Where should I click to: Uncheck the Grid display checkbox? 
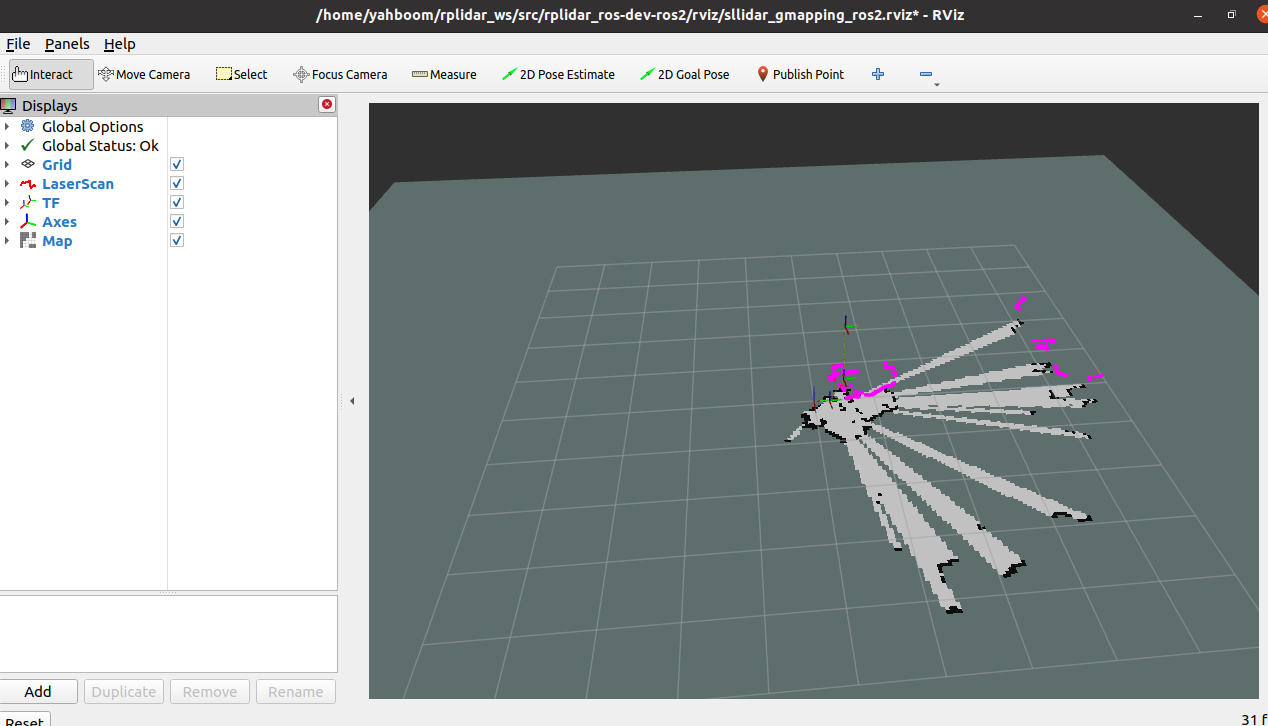click(x=177, y=164)
